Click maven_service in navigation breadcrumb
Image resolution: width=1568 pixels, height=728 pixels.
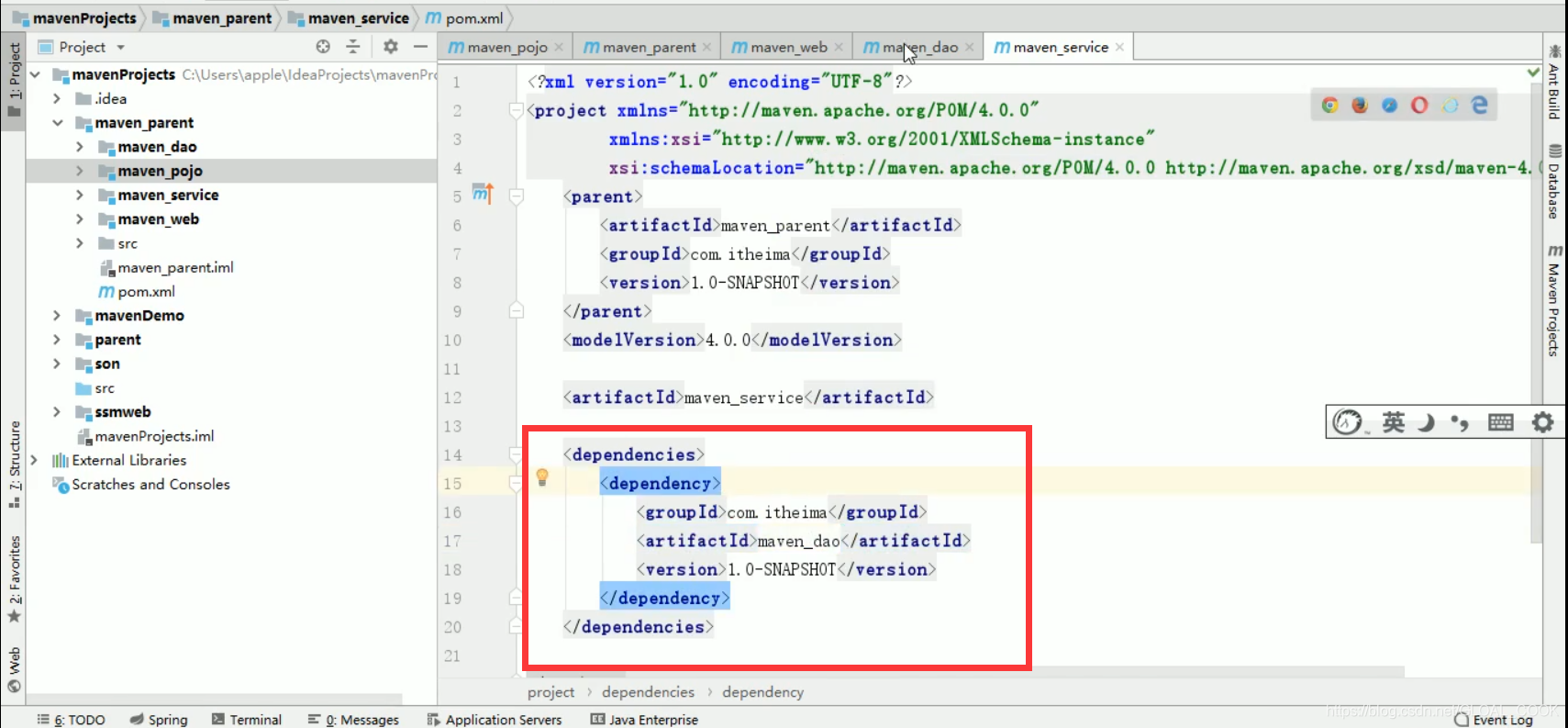pyautogui.click(x=349, y=17)
